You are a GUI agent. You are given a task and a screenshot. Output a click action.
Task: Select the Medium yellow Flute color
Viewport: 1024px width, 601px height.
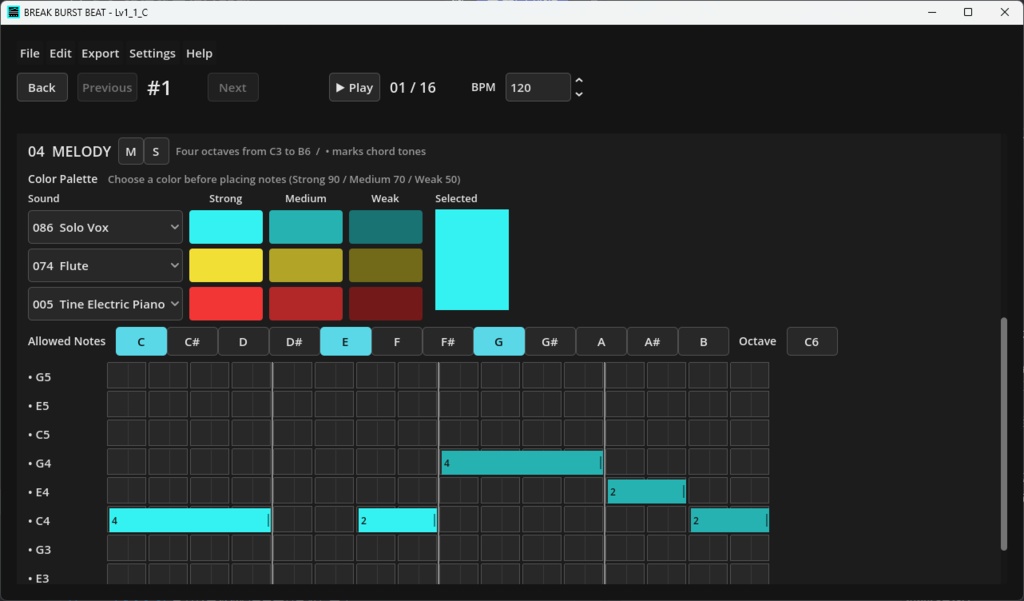coord(306,265)
